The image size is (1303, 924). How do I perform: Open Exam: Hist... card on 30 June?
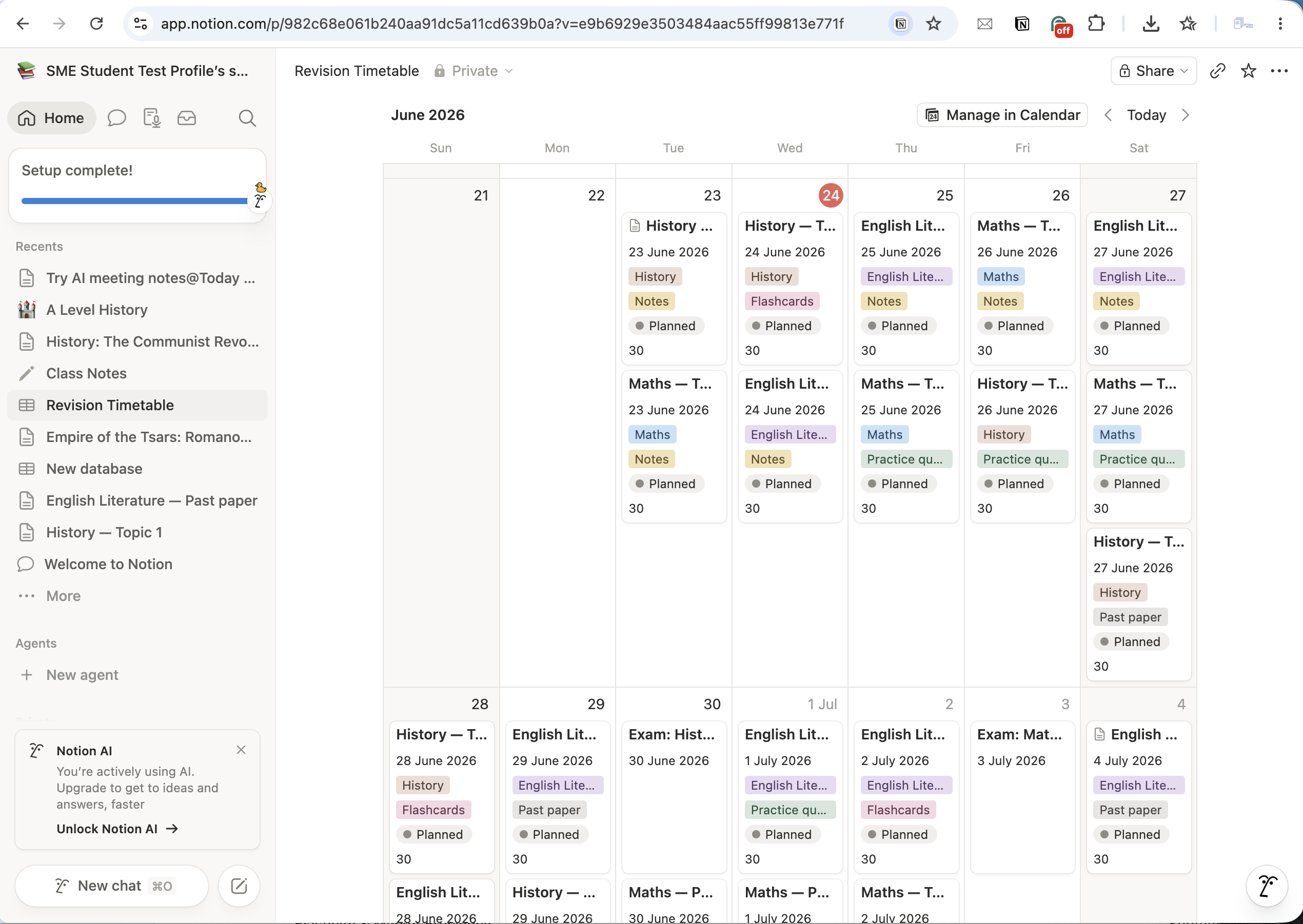674,797
